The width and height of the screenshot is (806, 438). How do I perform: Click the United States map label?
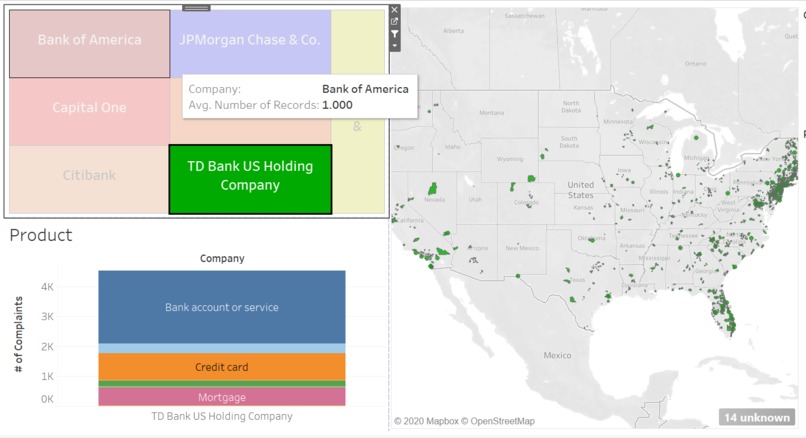click(580, 190)
